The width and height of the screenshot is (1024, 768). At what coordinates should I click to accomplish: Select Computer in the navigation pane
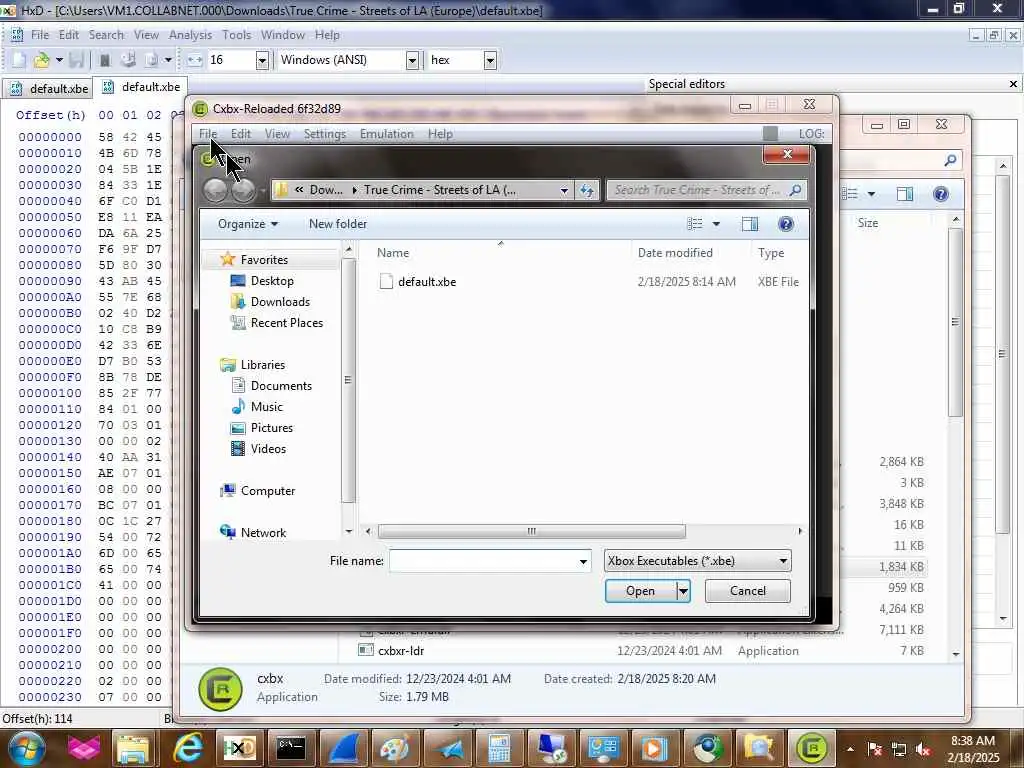point(267,491)
